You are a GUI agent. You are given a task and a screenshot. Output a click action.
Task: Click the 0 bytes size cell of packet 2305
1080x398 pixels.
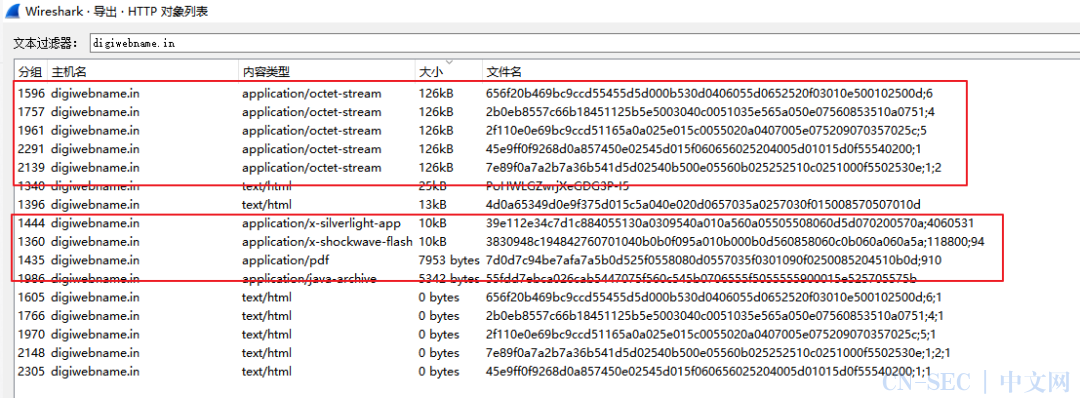439,372
